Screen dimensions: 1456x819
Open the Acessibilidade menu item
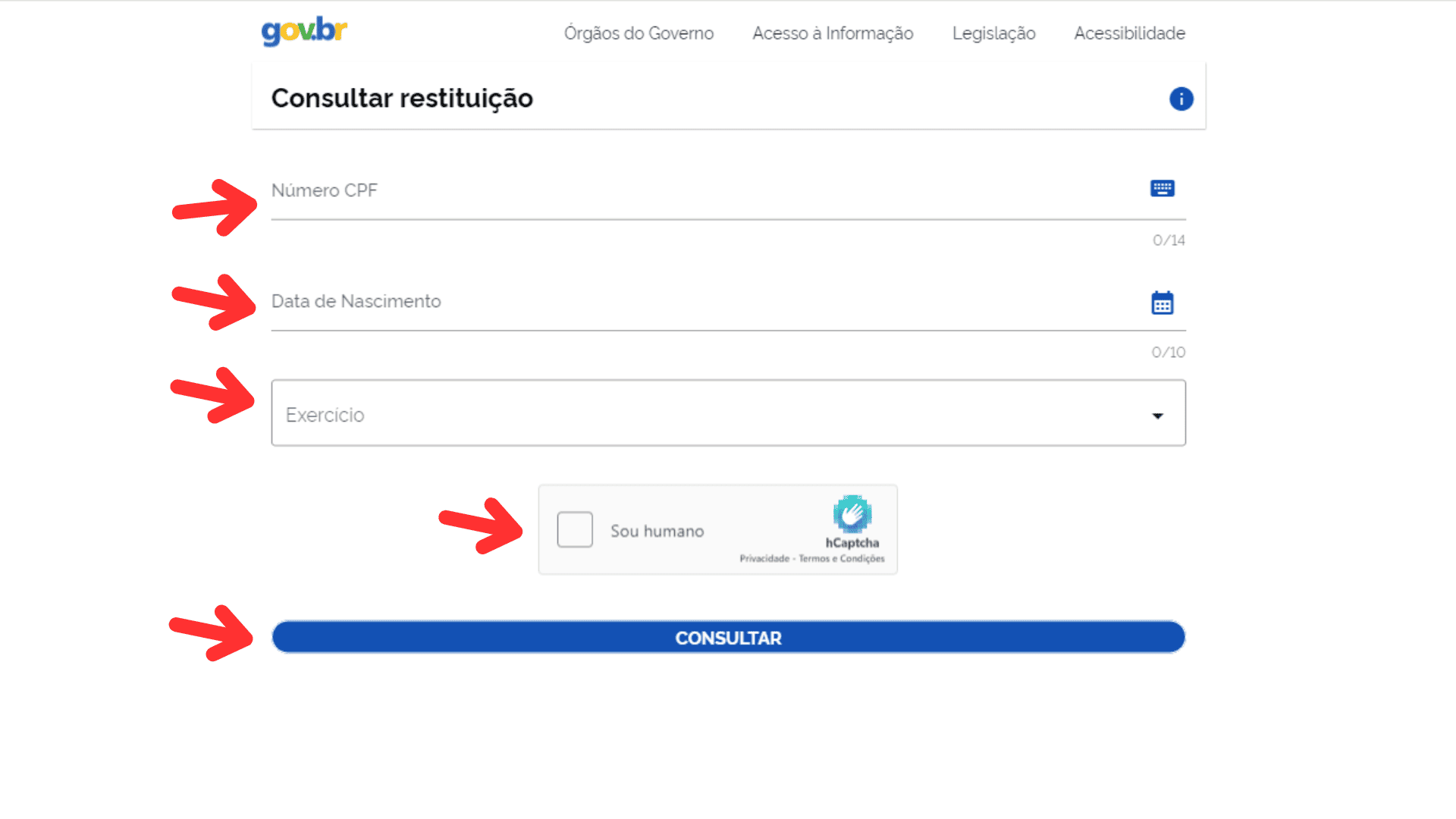[1129, 33]
